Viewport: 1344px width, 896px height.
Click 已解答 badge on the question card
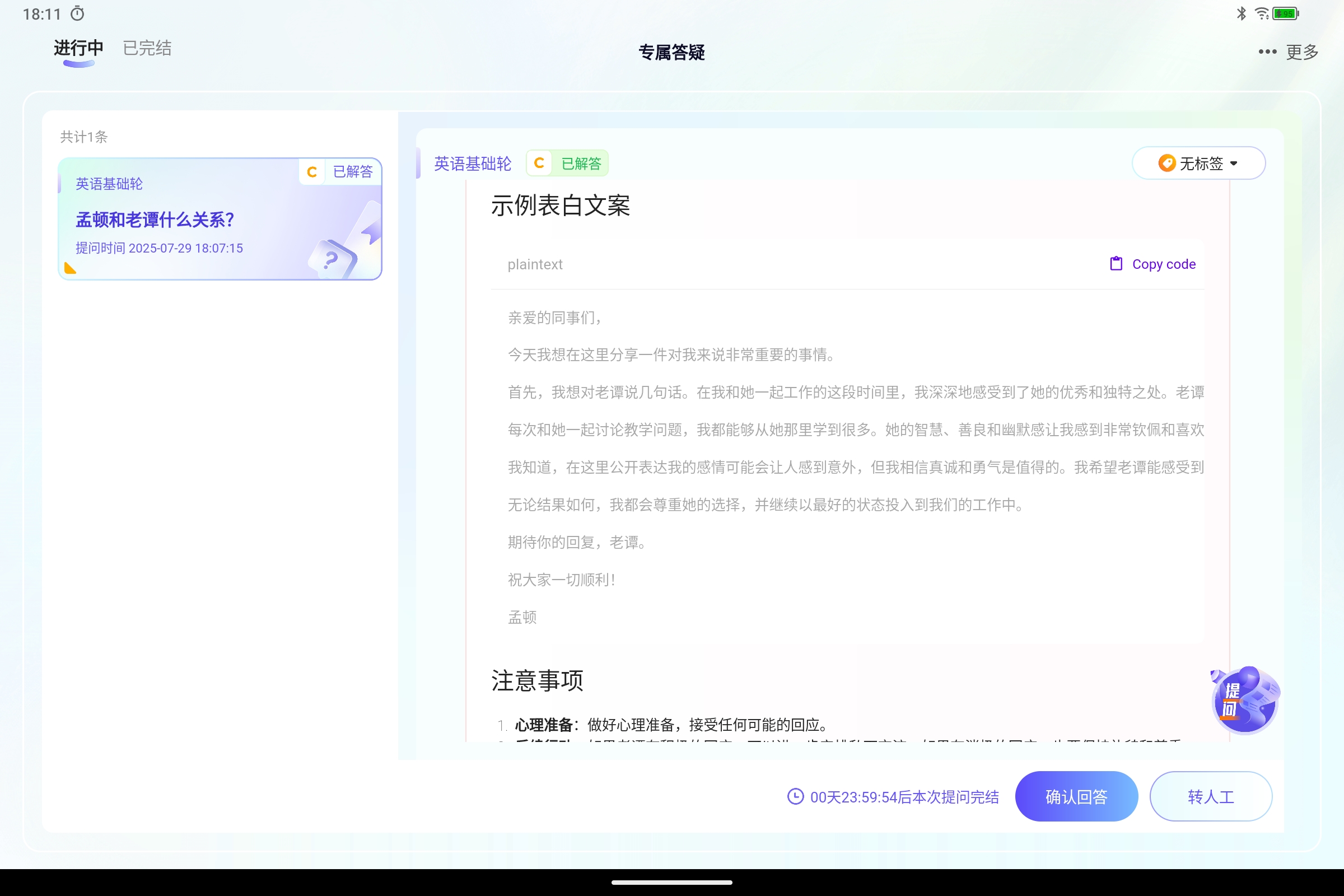[353, 171]
